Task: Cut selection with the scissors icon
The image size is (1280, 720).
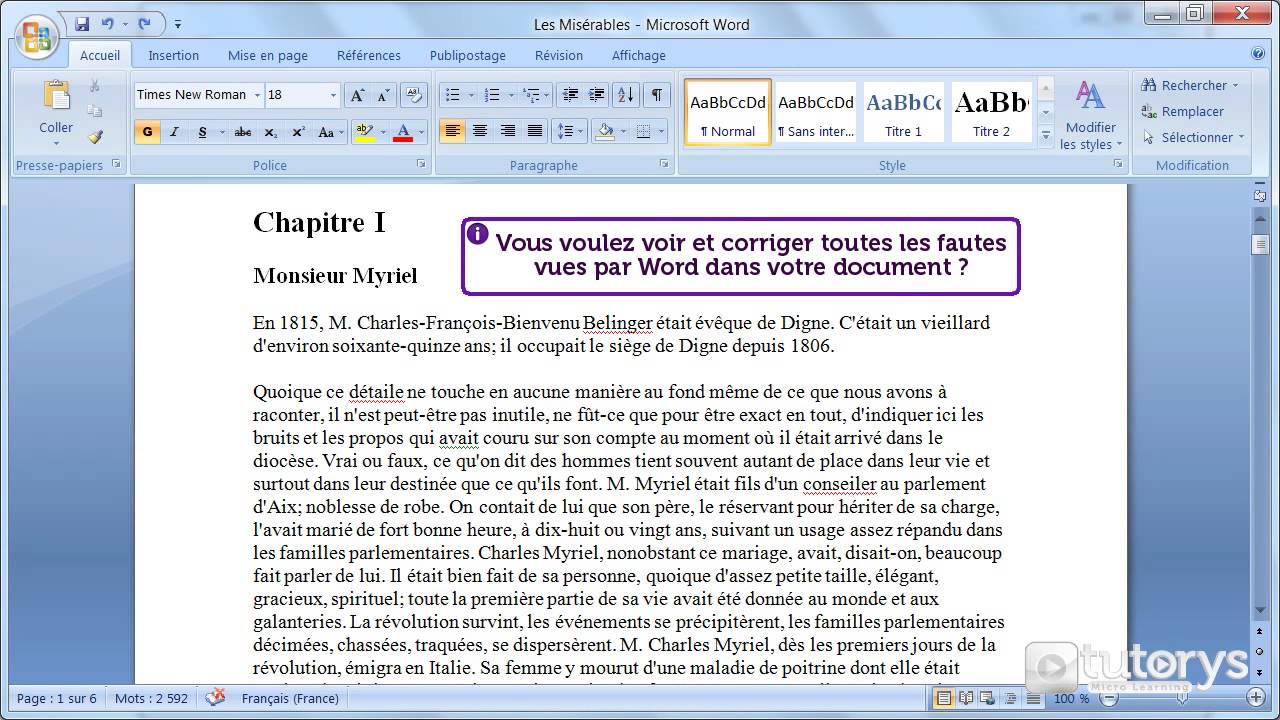Action: (95, 86)
